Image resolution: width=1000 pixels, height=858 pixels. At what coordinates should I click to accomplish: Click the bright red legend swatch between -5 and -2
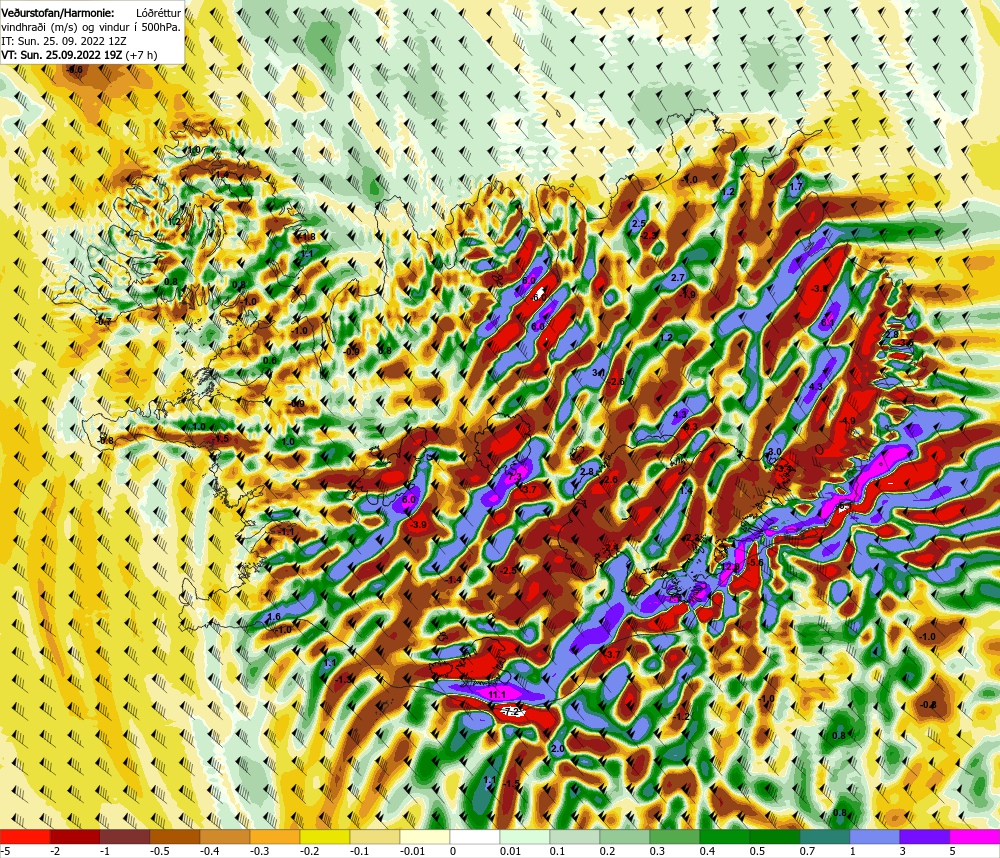[25, 836]
